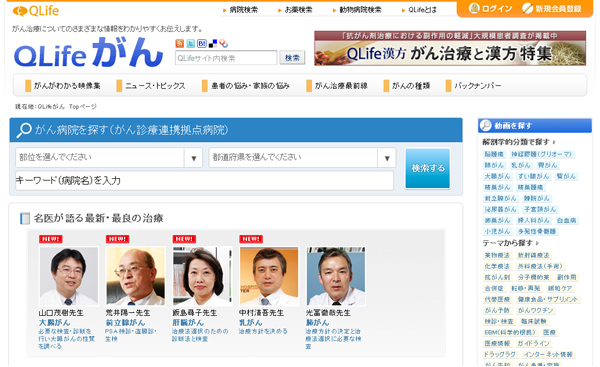The width and height of the screenshot is (600, 367).
Task: Click 分子標的薬 tag in sidebar
Action: 533,277
